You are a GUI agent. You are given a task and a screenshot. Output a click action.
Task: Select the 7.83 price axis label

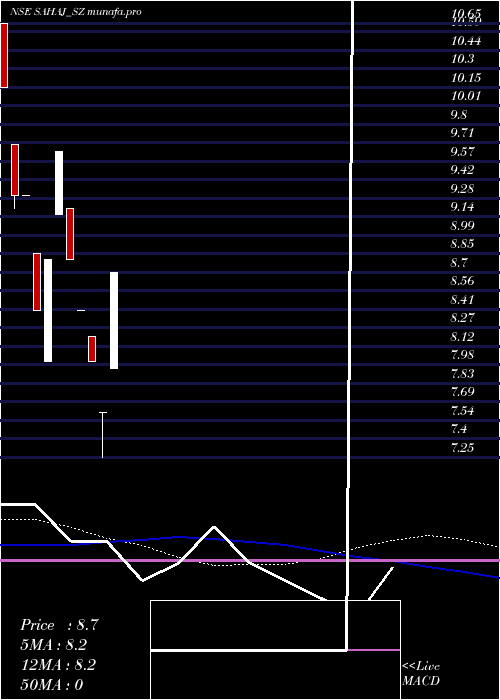point(462,373)
